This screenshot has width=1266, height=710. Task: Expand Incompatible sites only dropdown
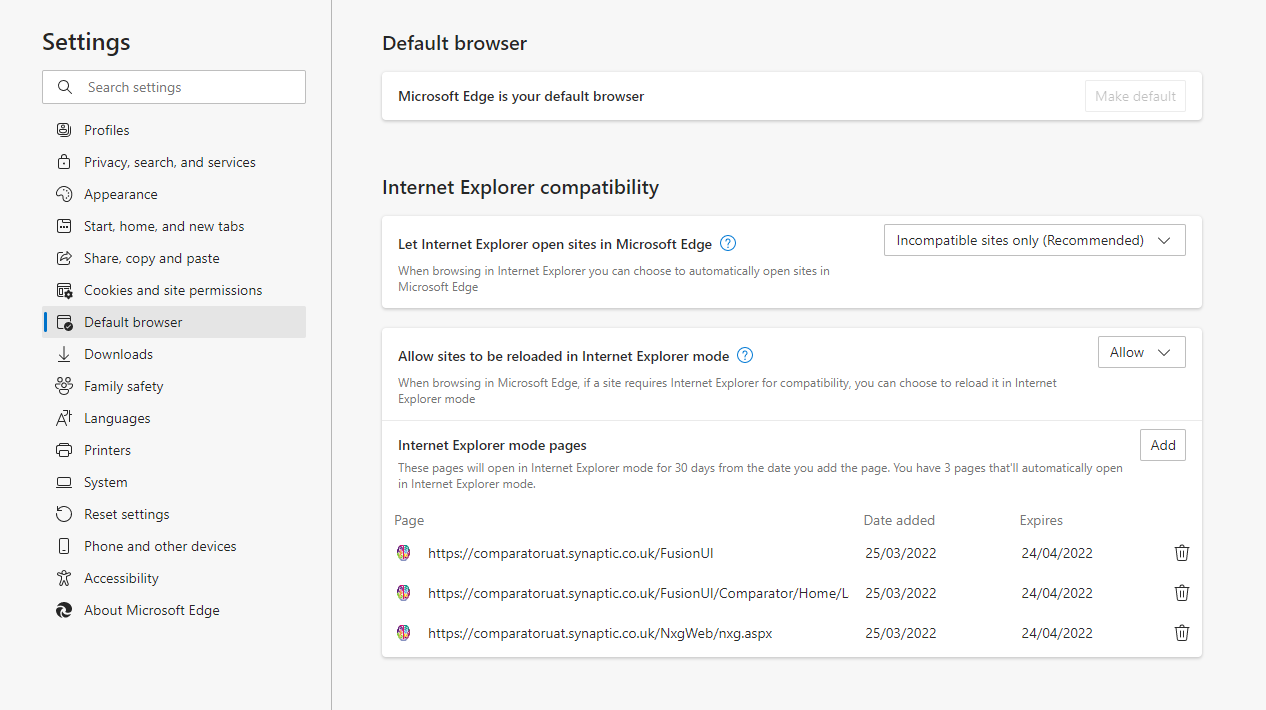(1034, 240)
